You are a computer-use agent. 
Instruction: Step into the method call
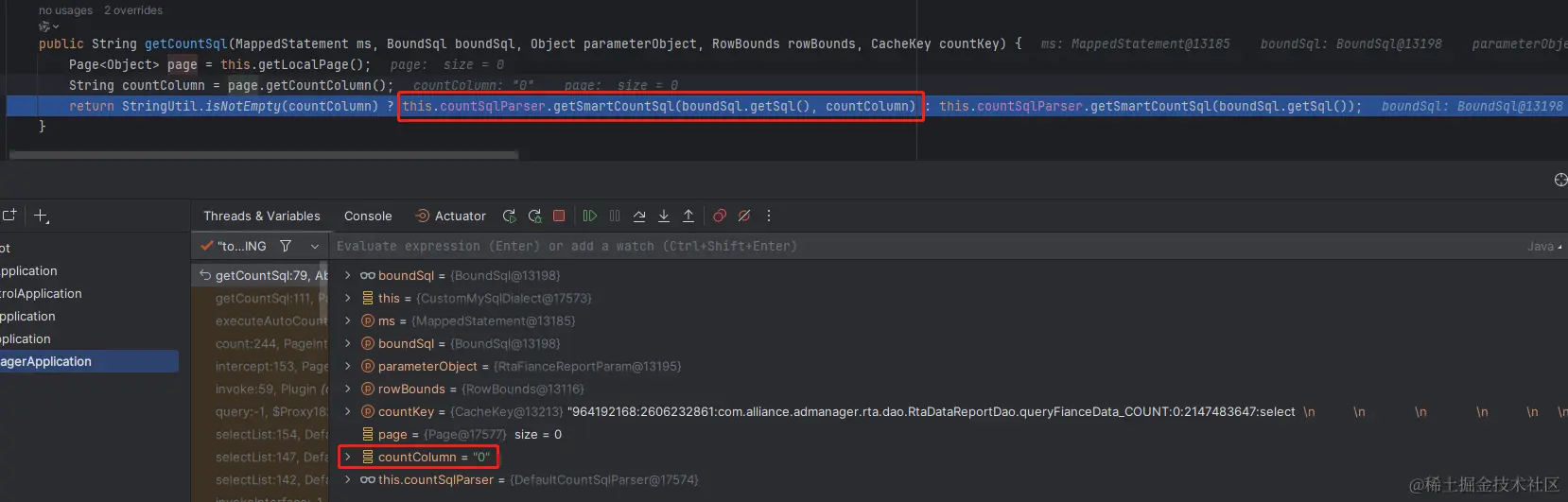[664, 216]
